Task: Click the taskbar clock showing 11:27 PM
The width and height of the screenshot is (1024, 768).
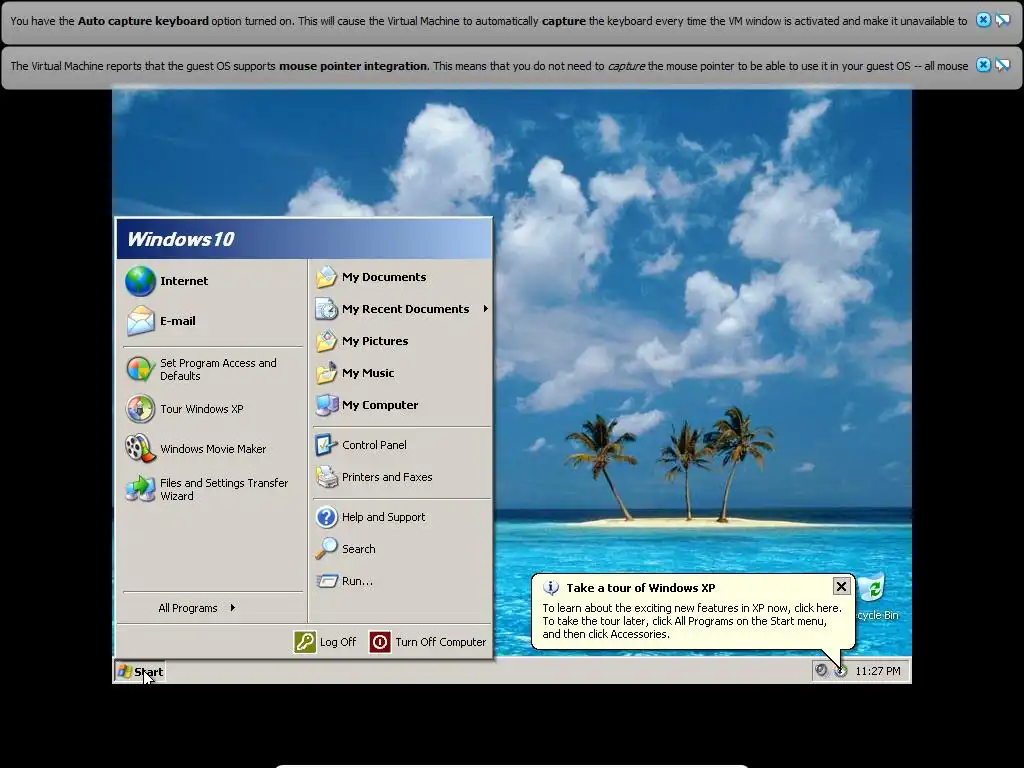Action: 878,671
